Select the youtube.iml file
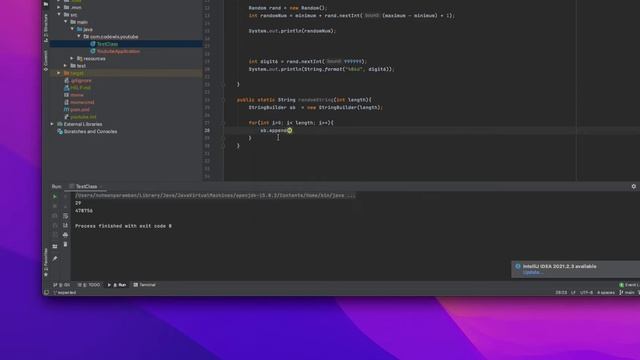The width and height of the screenshot is (640, 360). click(83, 117)
